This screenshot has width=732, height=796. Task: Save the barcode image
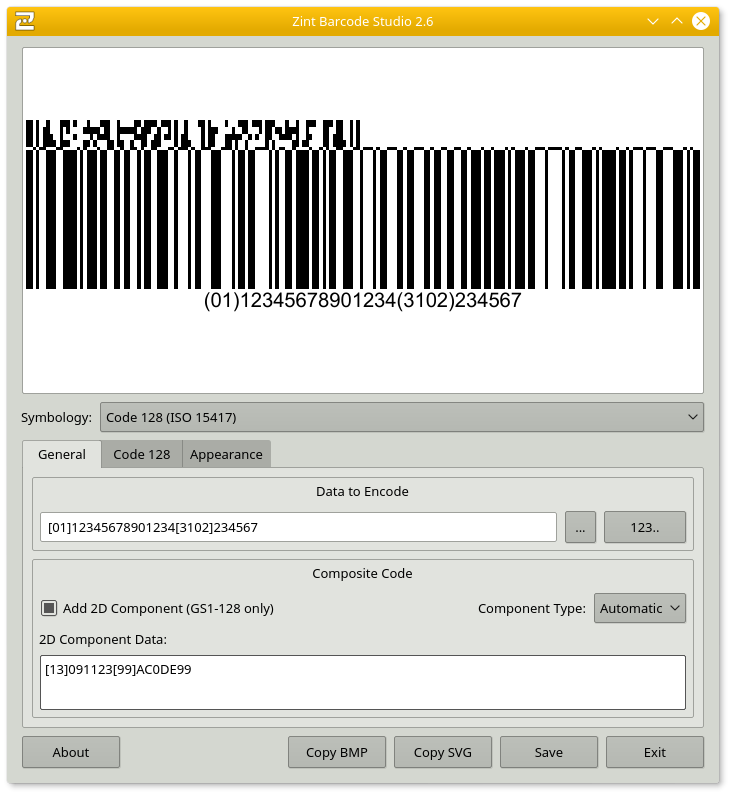click(549, 752)
